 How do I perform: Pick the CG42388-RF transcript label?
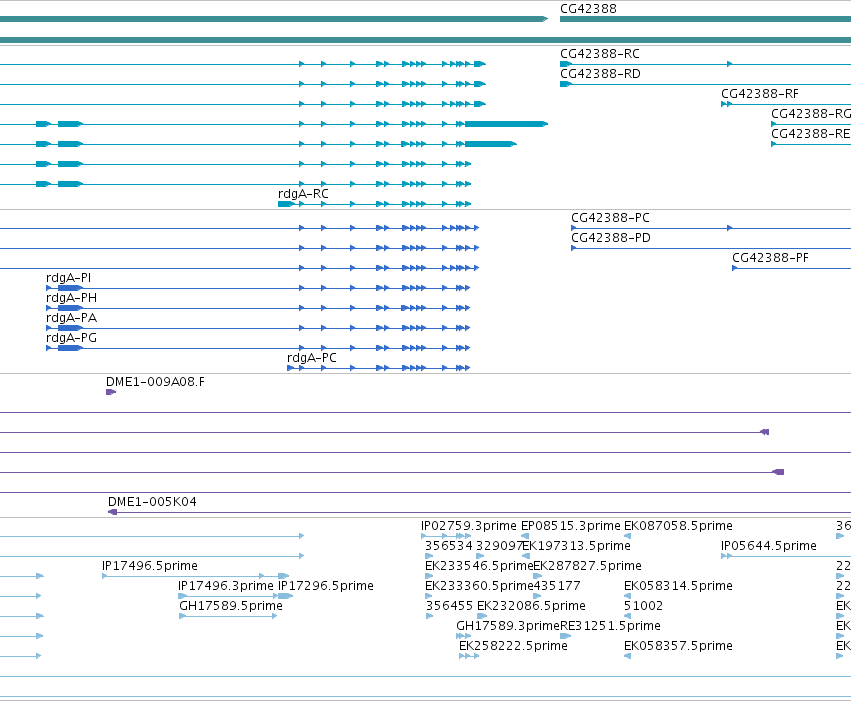pyautogui.click(x=760, y=94)
